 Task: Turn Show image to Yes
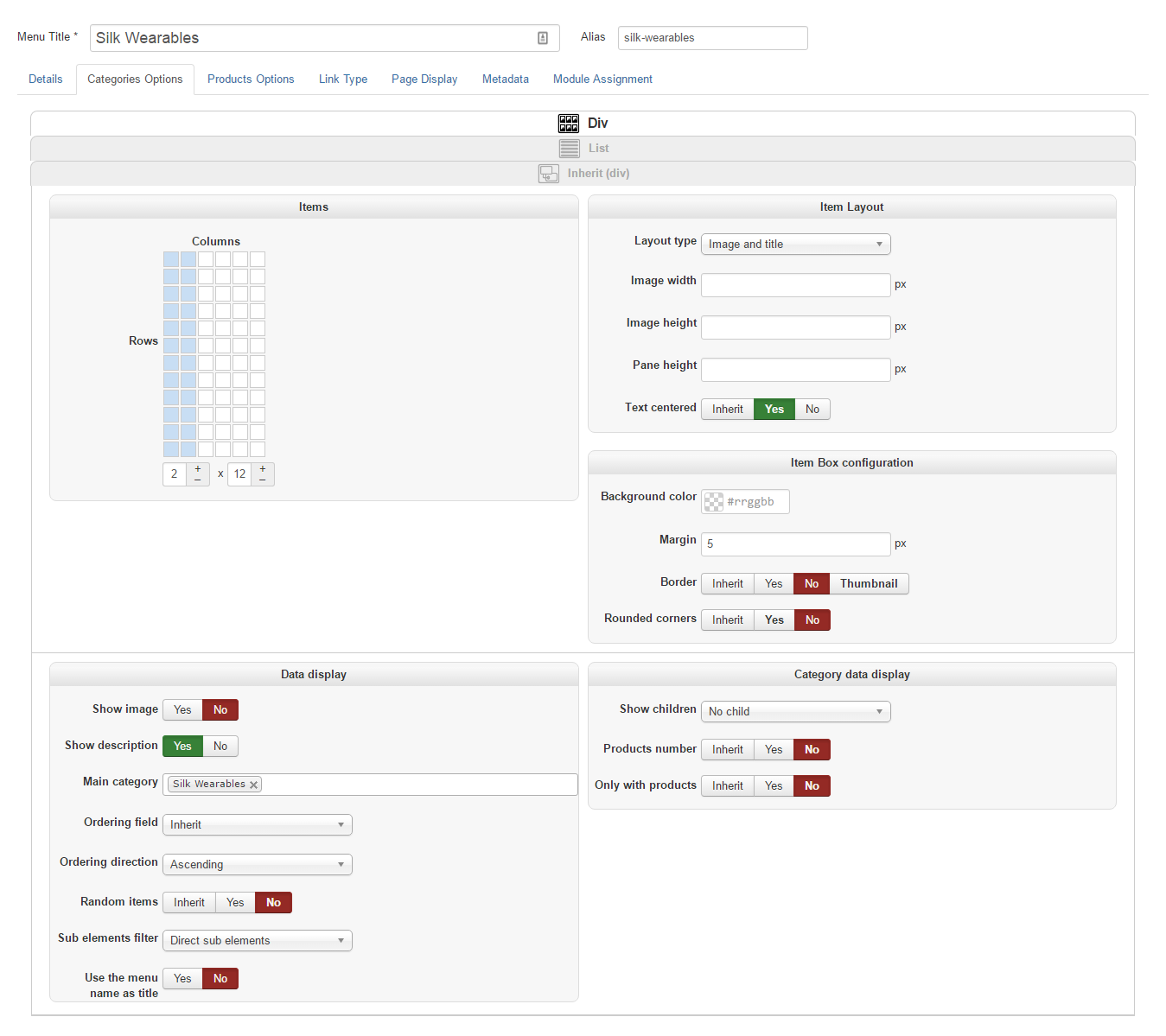pyautogui.click(x=182, y=710)
